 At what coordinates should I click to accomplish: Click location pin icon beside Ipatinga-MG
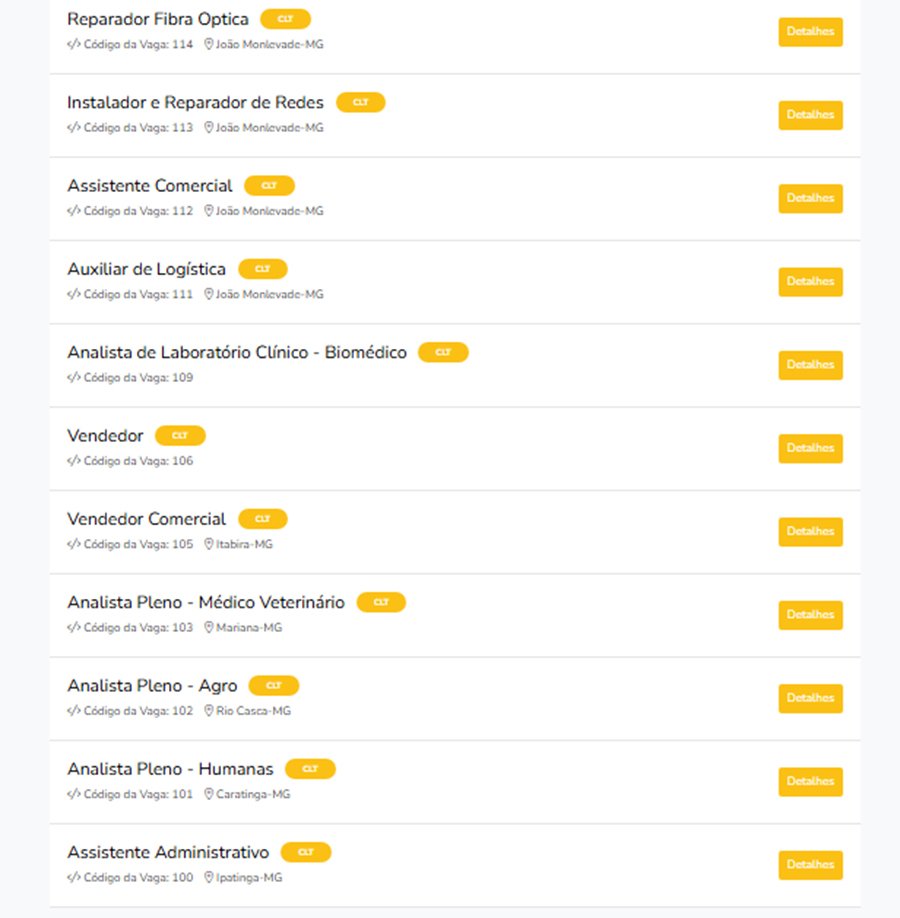(209, 878)
